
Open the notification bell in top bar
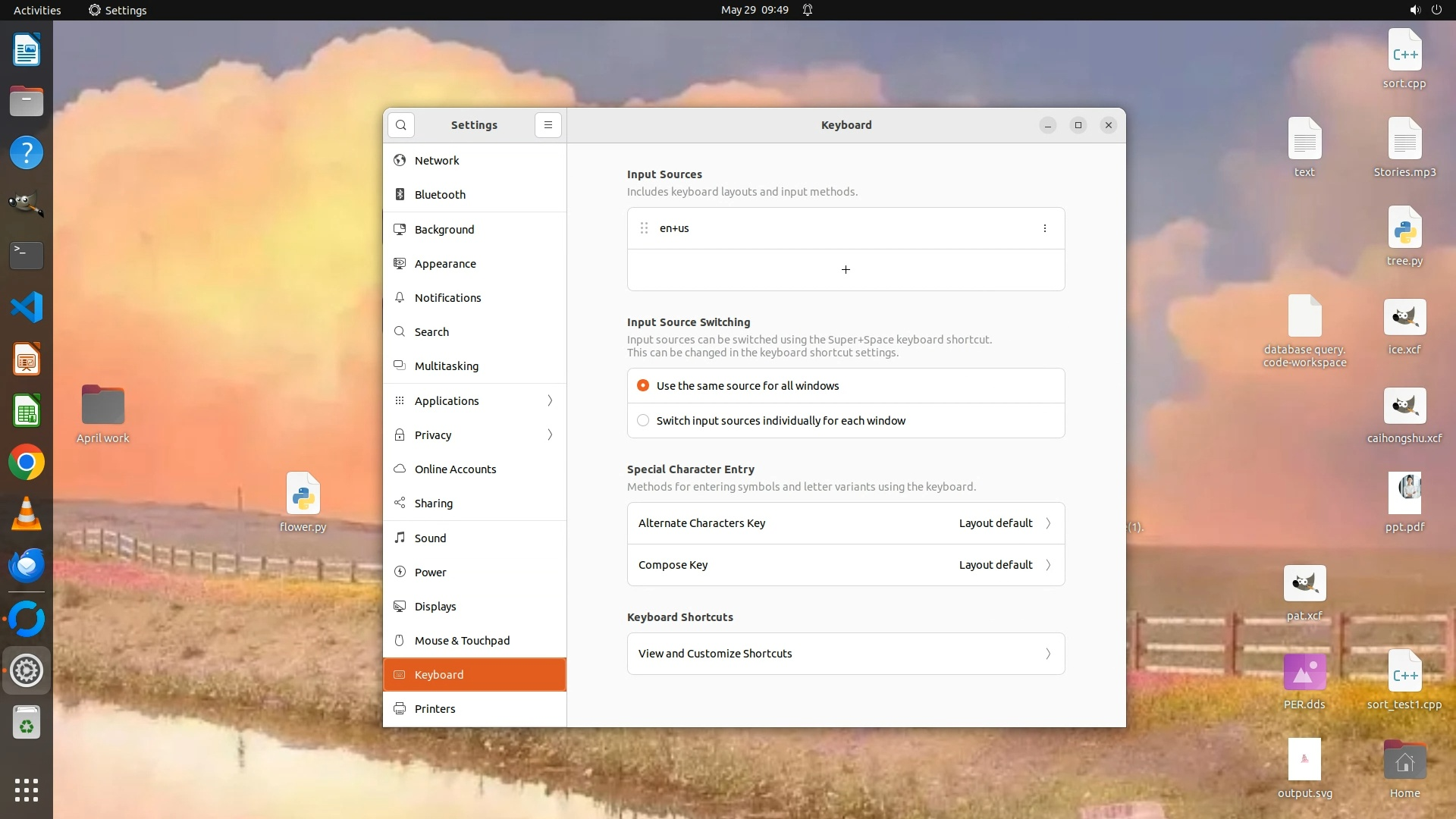[808, 10]
